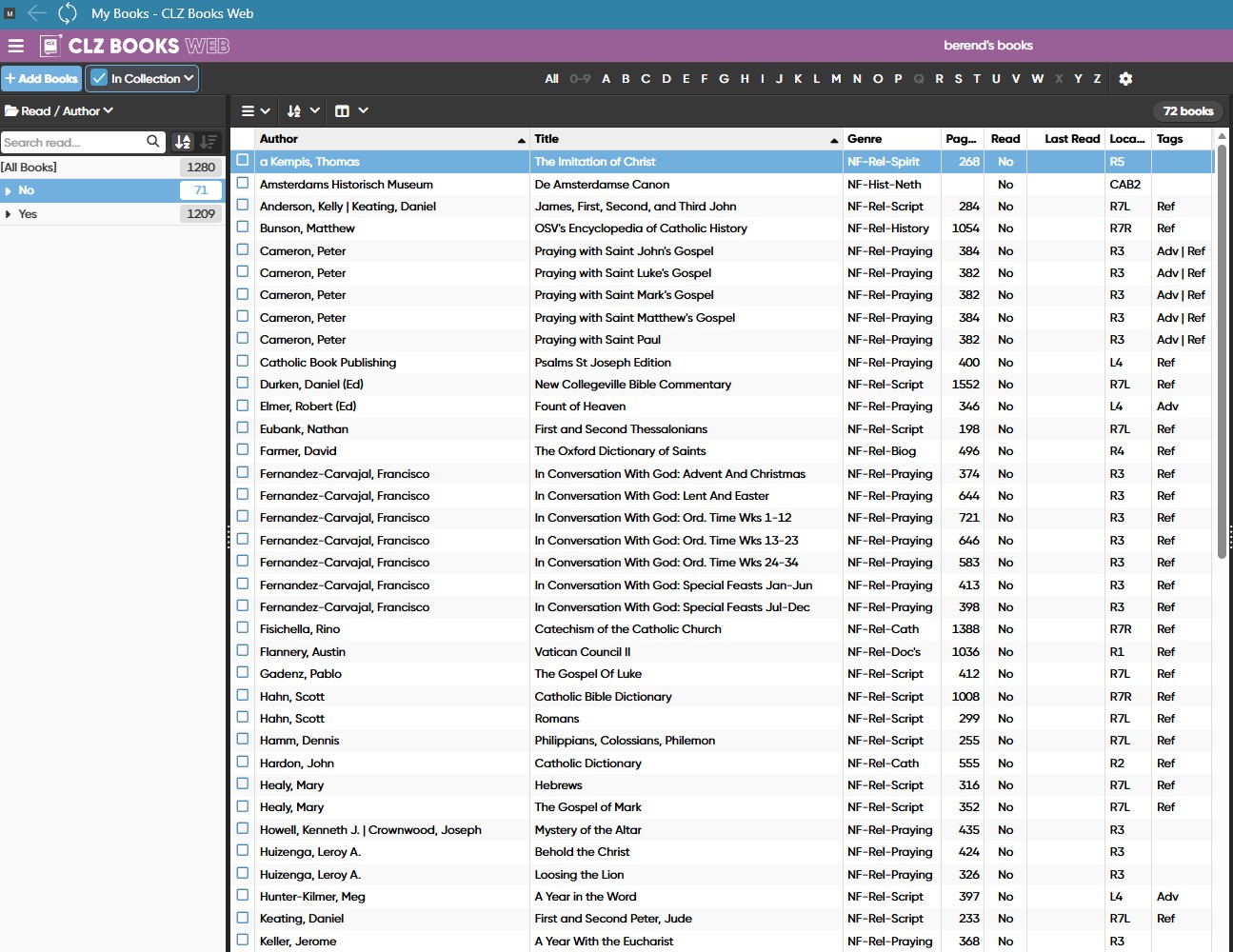Open the column selection icon
1233x952 pixels.
tap(350, 111)
